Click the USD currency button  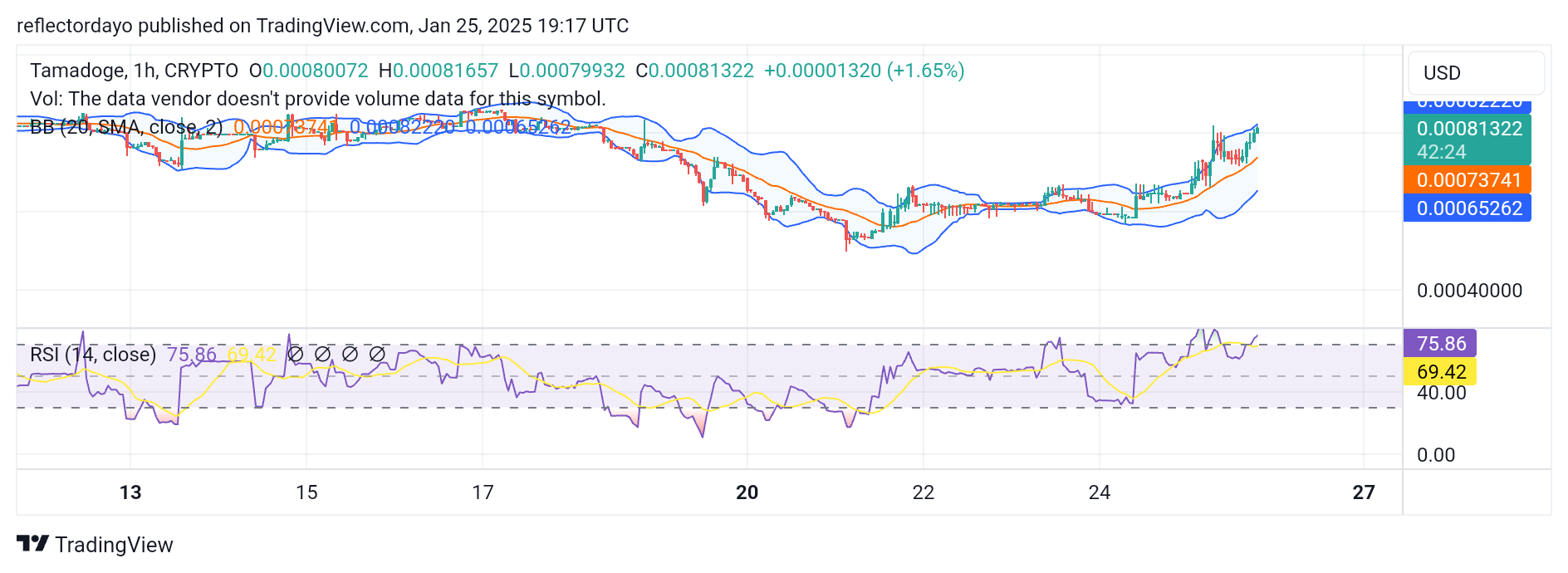[1477, 73]
